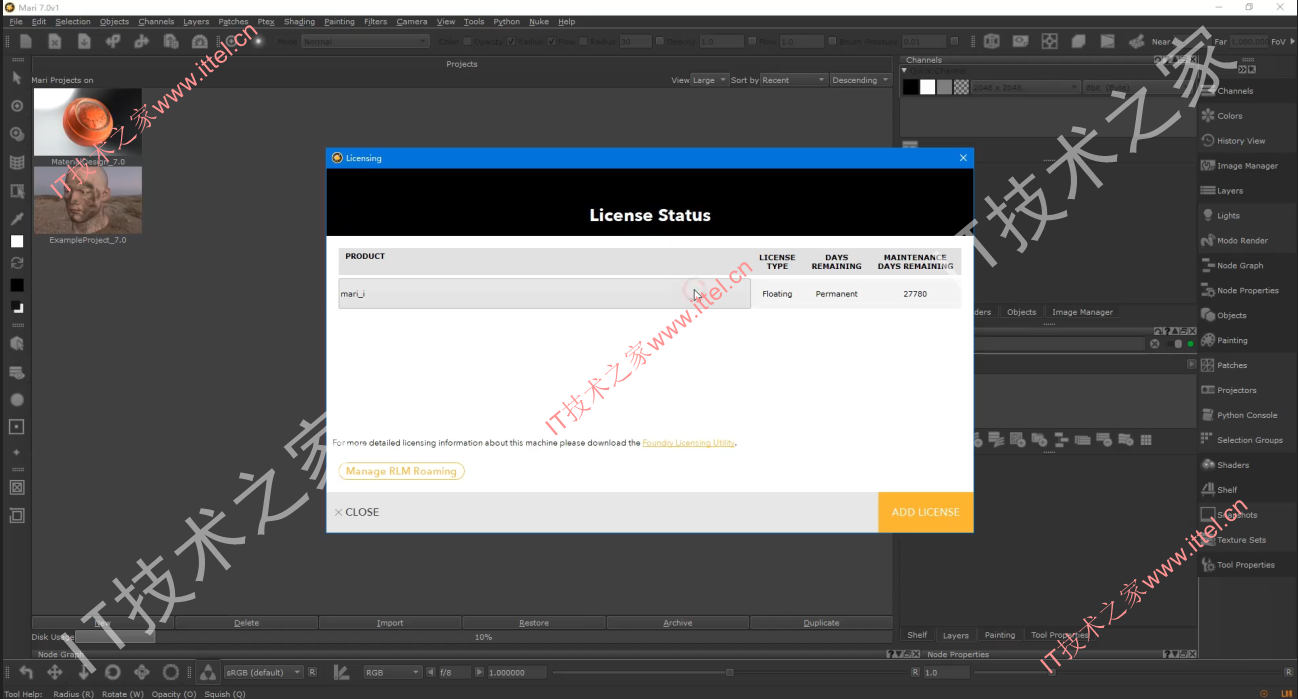Open Image Manager palette from sidebar
The width and height of the screenshot is (1298, 699).
(1247, 166)
